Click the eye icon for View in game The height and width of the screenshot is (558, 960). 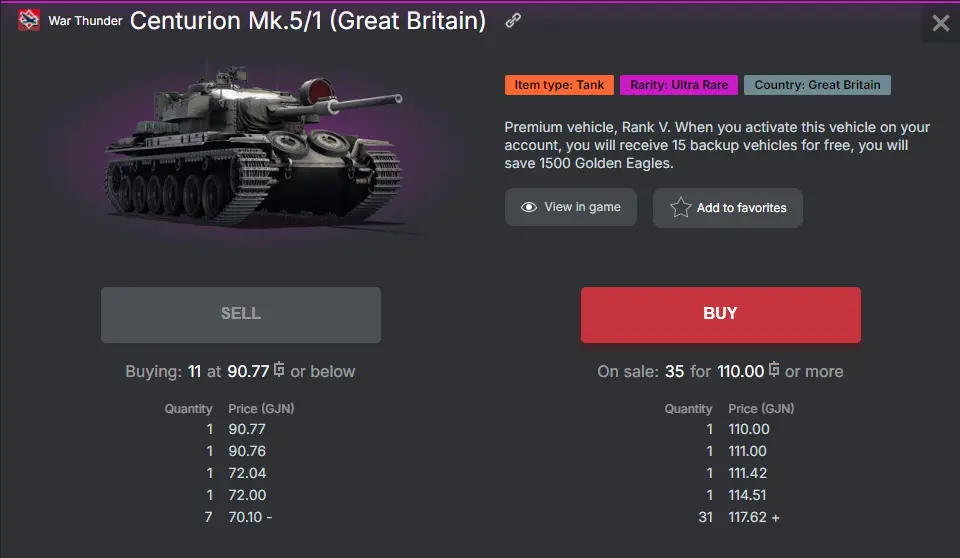pos(529,207)
